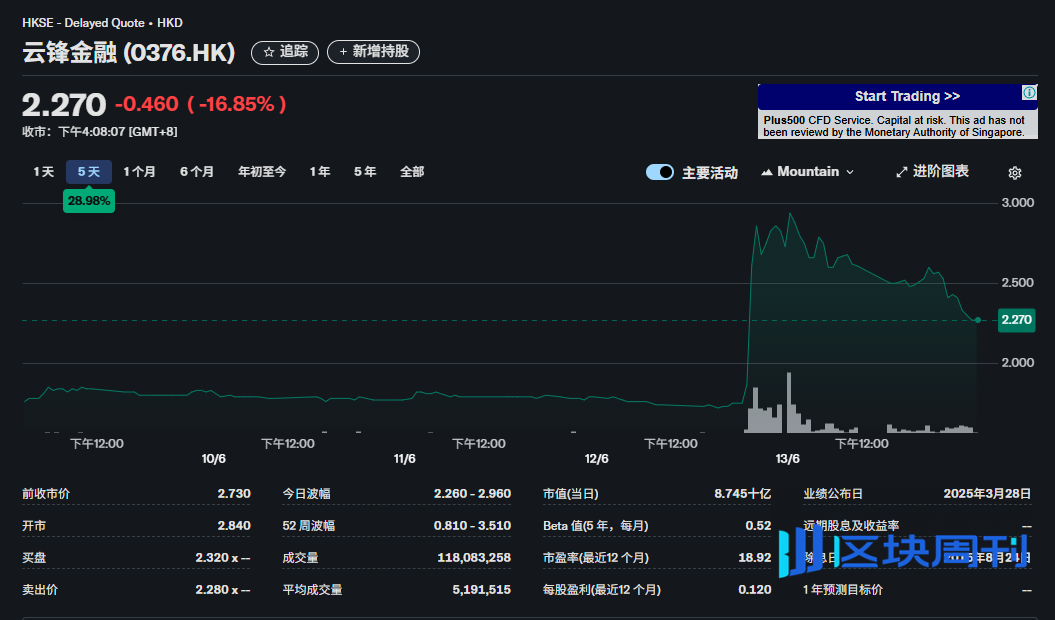The width and height of the screenshot is (1055, 620).
Task: Click the 平均成交量 5,191,515 value
Action: (x=481, y=590)
